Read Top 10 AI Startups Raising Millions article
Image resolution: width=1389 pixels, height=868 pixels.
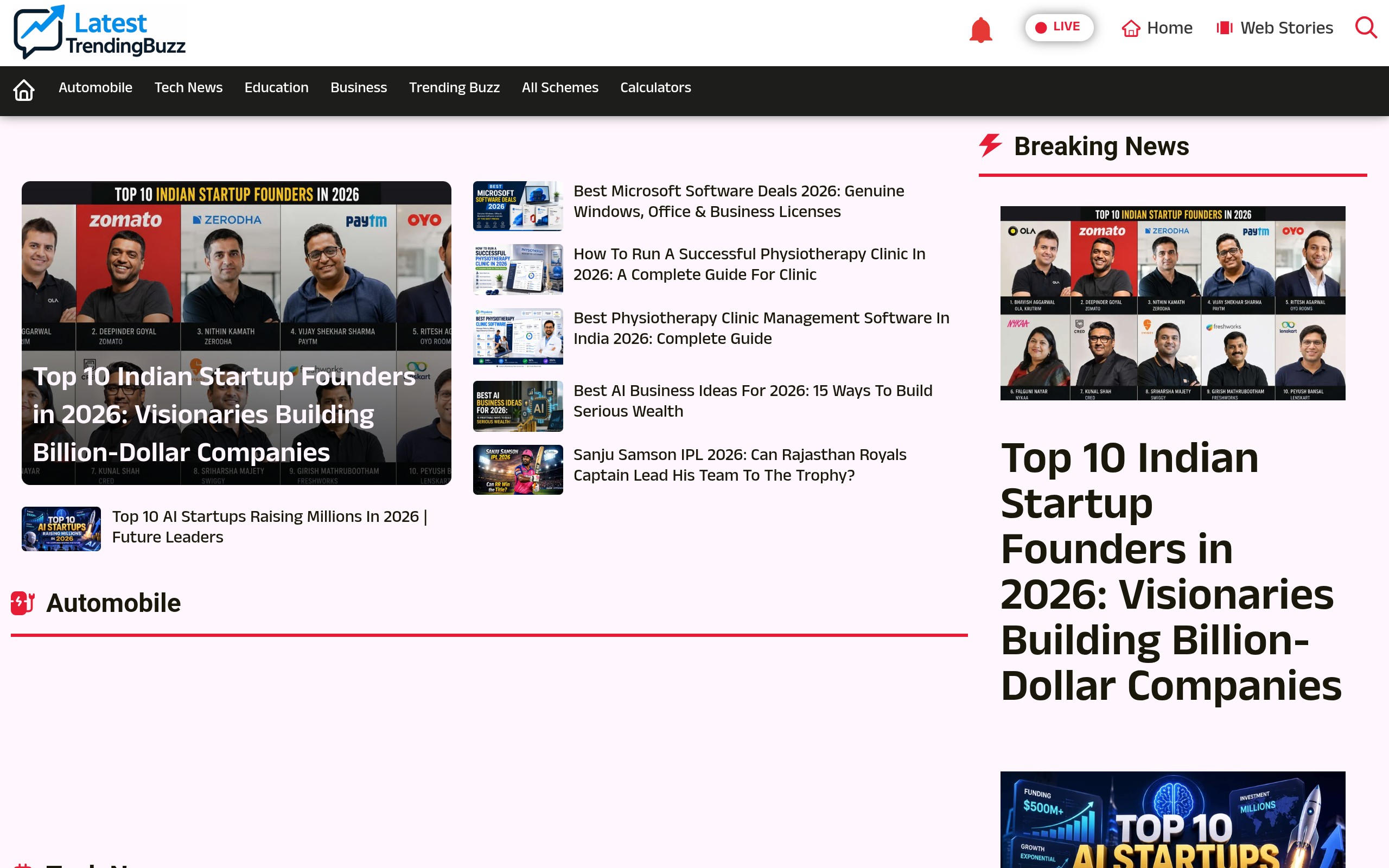click(270, 526)
